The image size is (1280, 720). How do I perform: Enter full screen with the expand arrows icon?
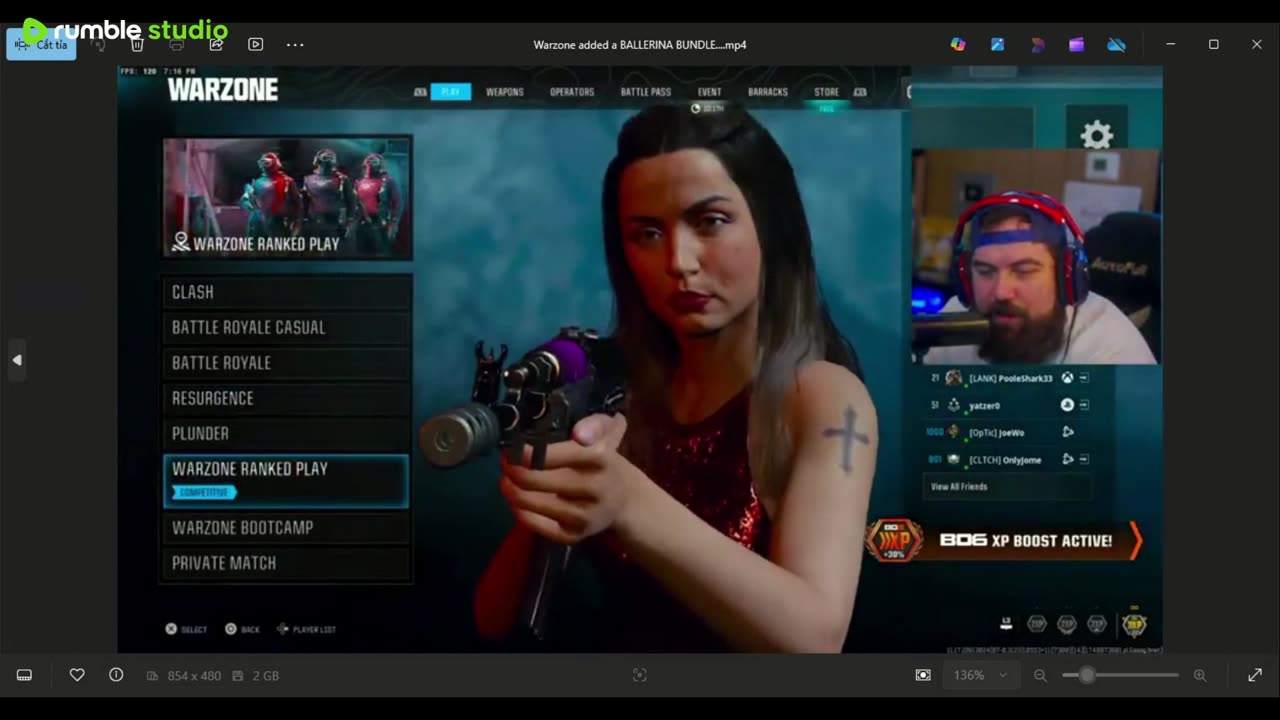coord(1255,676)
